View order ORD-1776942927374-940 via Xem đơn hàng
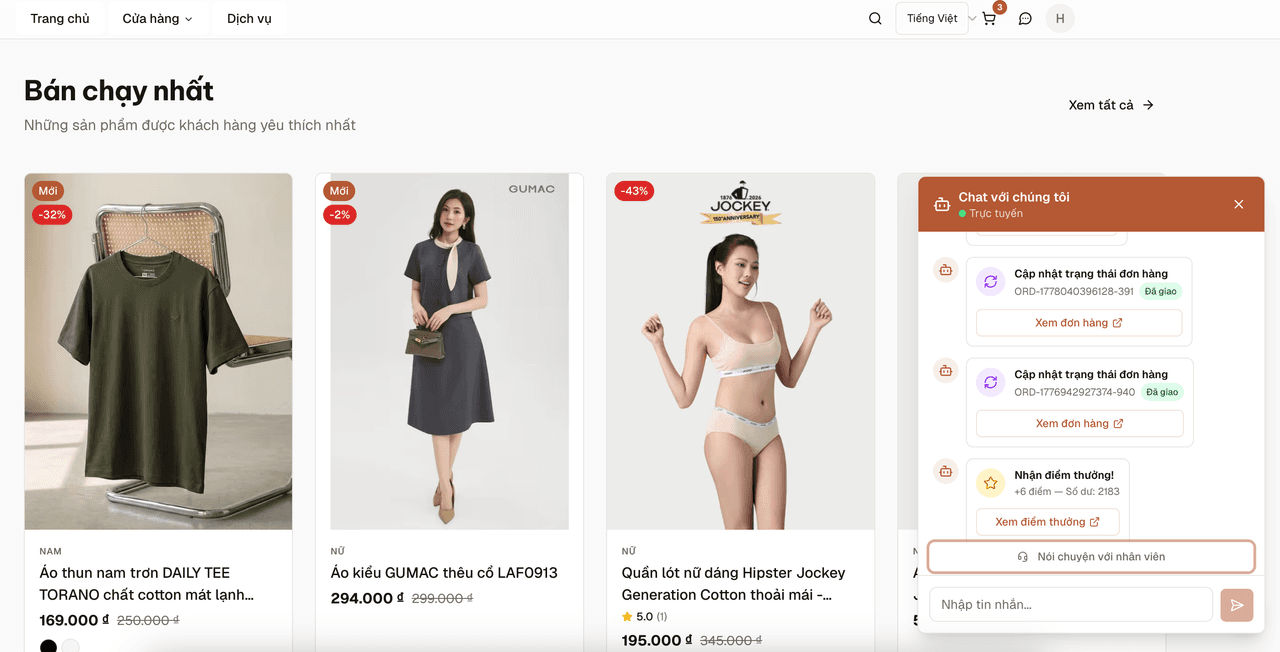Screen dimensions: 1280x652 (x=1079, y=423)
